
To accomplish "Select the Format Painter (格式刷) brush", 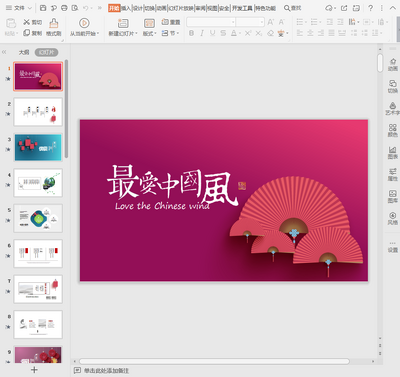I will pyautogui.click(x=54, y=27).
